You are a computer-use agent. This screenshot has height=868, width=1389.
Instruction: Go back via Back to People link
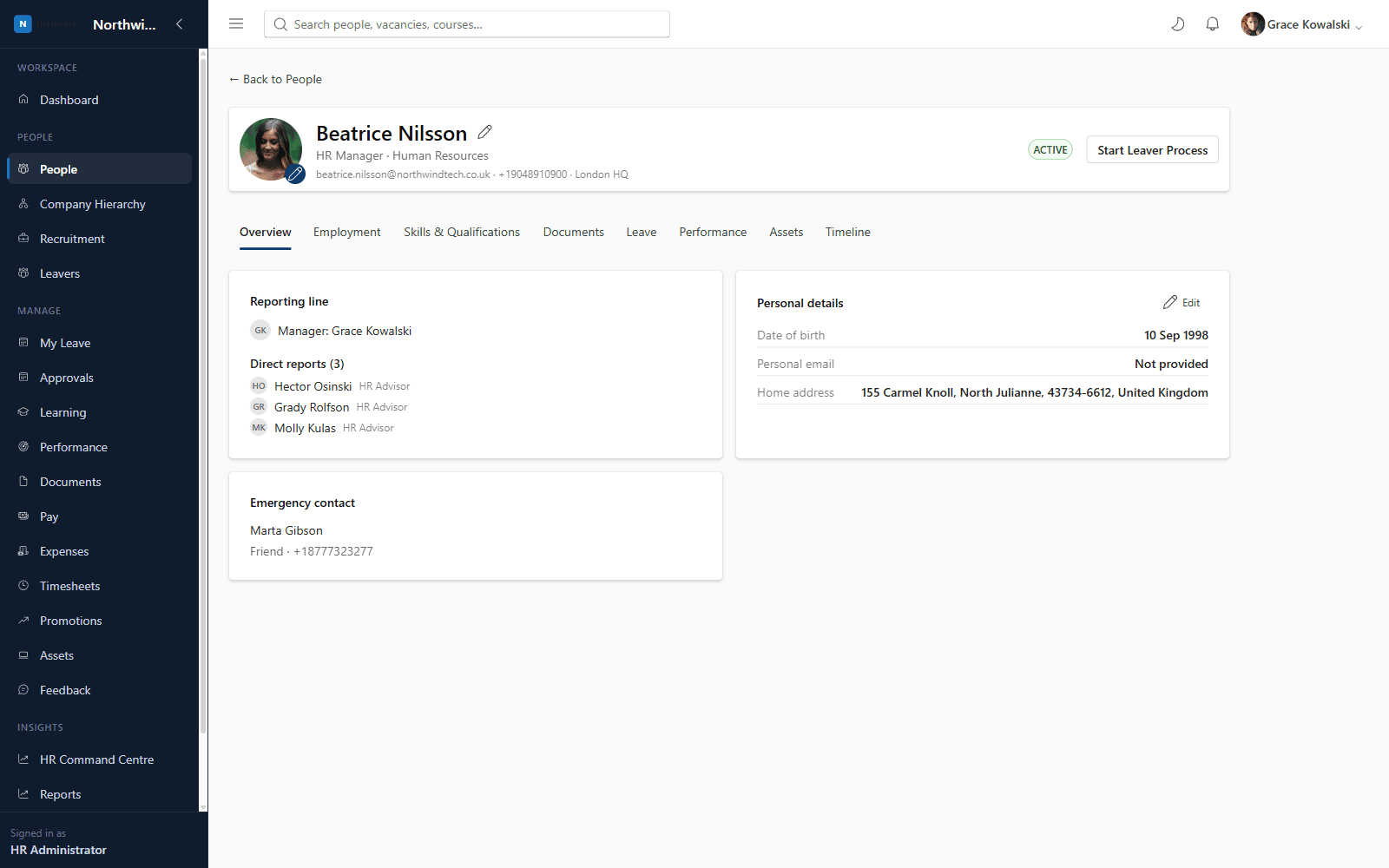point(275,79)
